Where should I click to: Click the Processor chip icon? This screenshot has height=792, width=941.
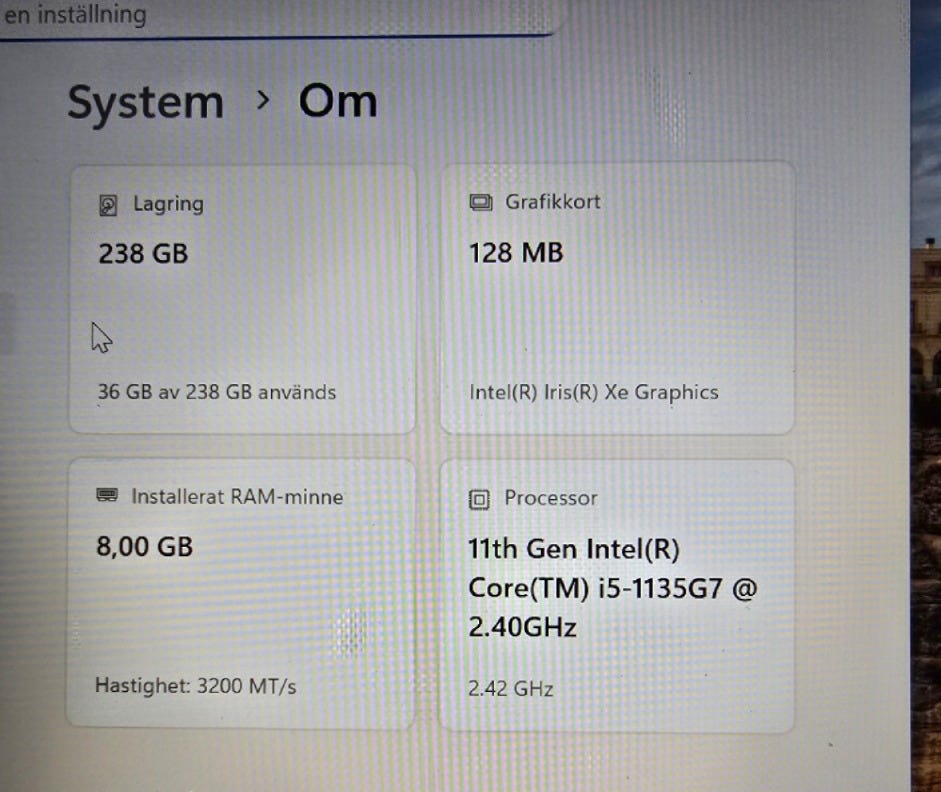480,498
